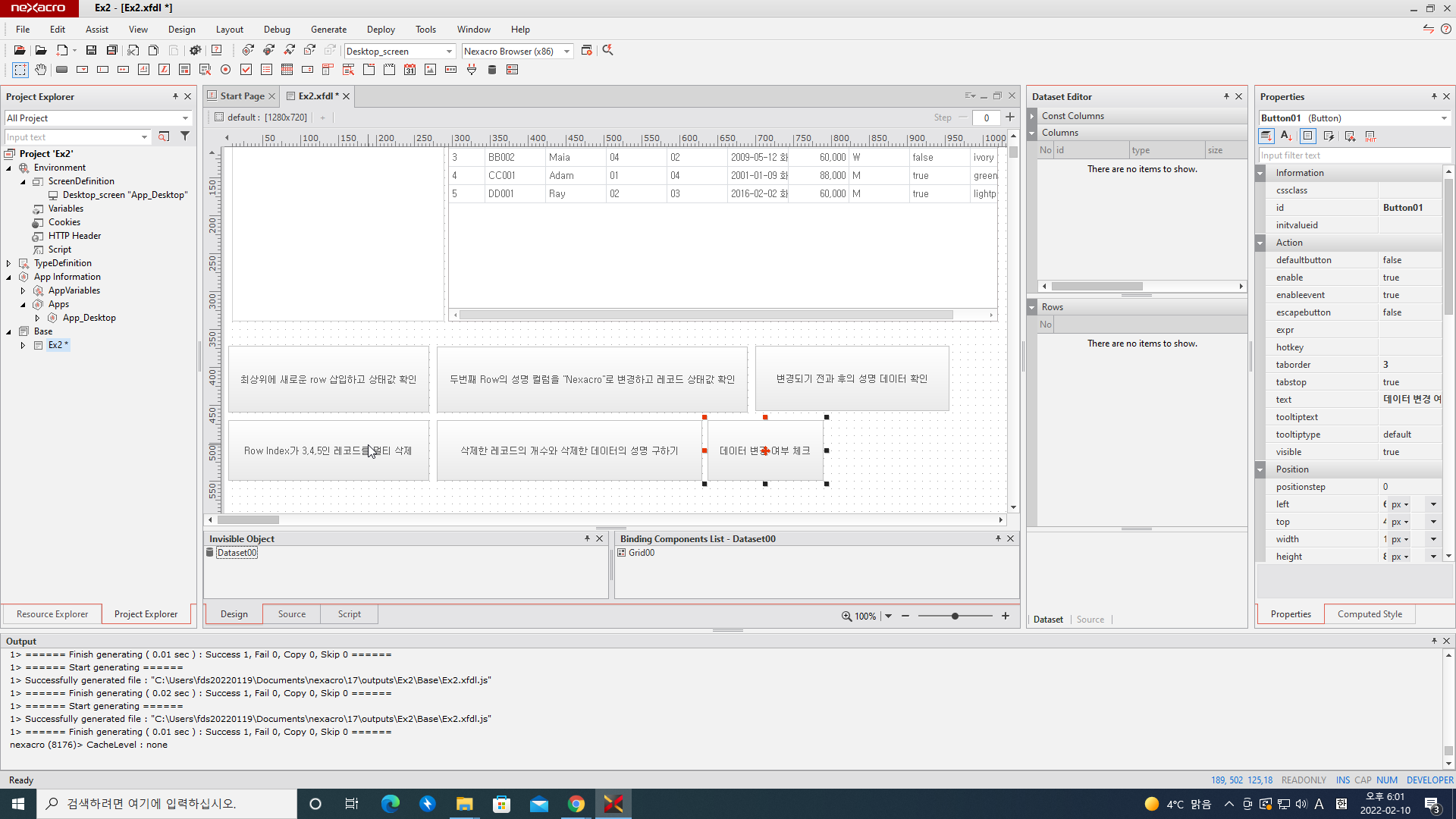Screen dimensions: 1456x819
Task: Collapse the Information property group
Action: click(x=1260, y=173)
